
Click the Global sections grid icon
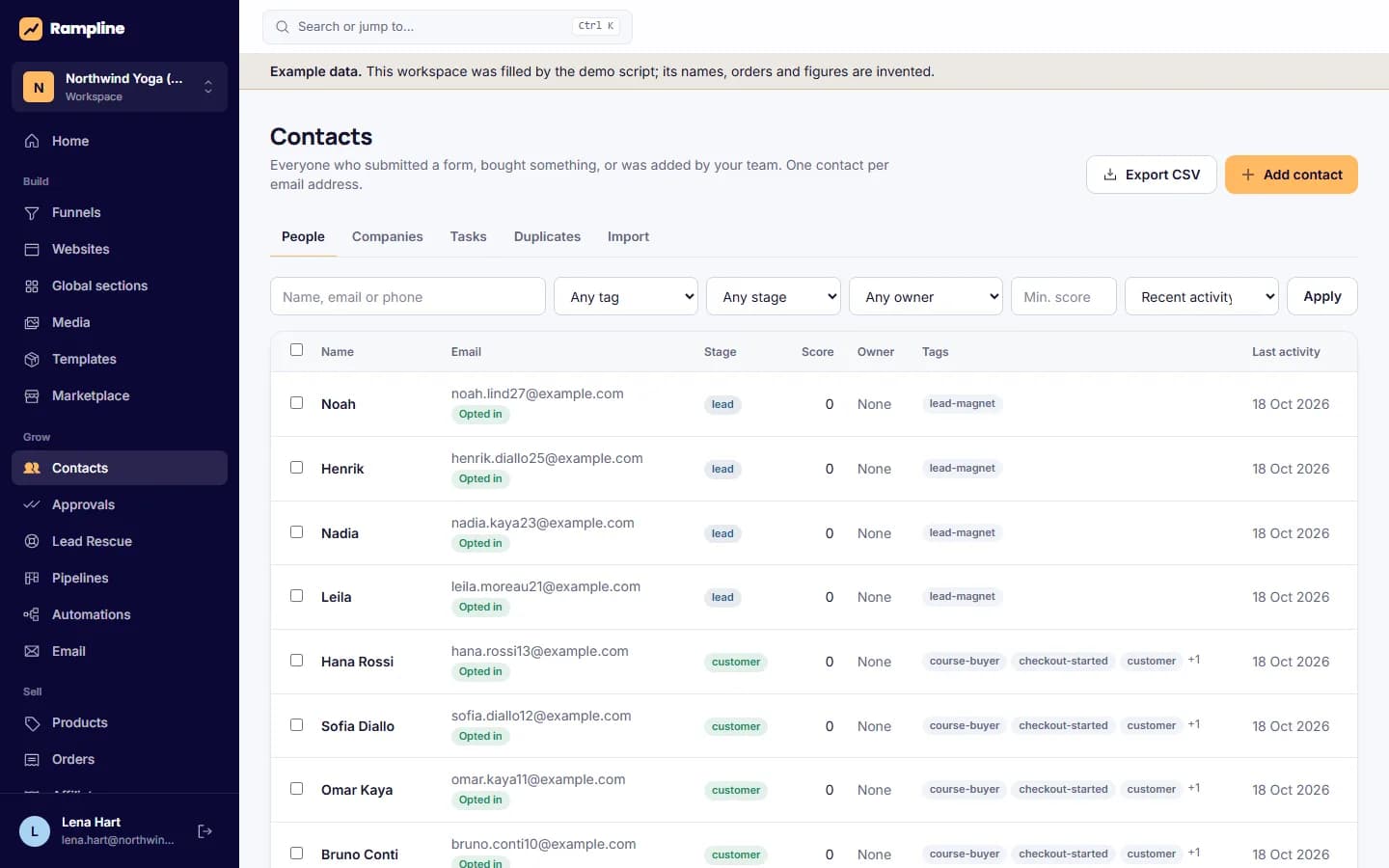[x=32, y=285]
